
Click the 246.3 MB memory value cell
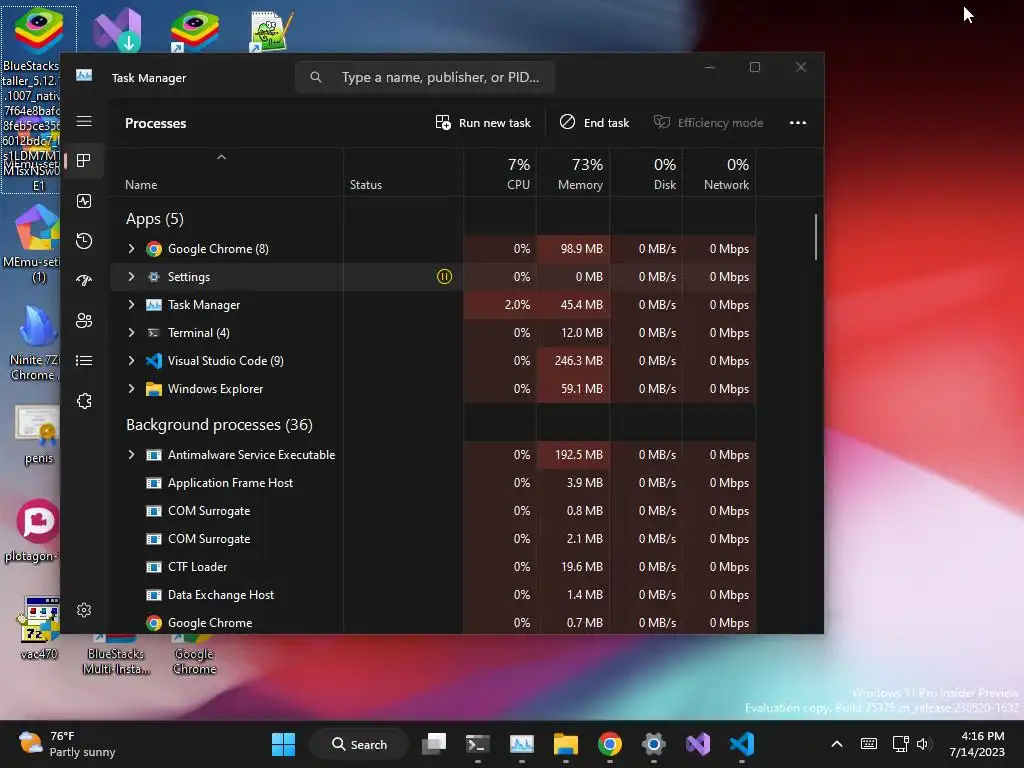(x=573, y=360)
